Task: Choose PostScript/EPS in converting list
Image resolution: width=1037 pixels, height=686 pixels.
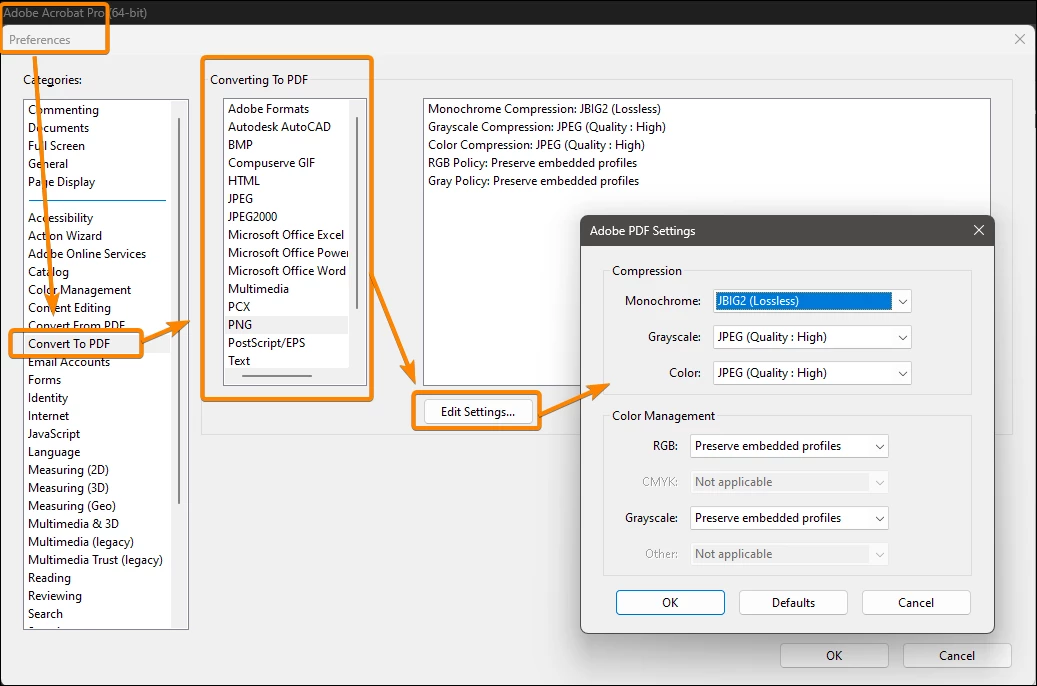Action: (267, 343)
